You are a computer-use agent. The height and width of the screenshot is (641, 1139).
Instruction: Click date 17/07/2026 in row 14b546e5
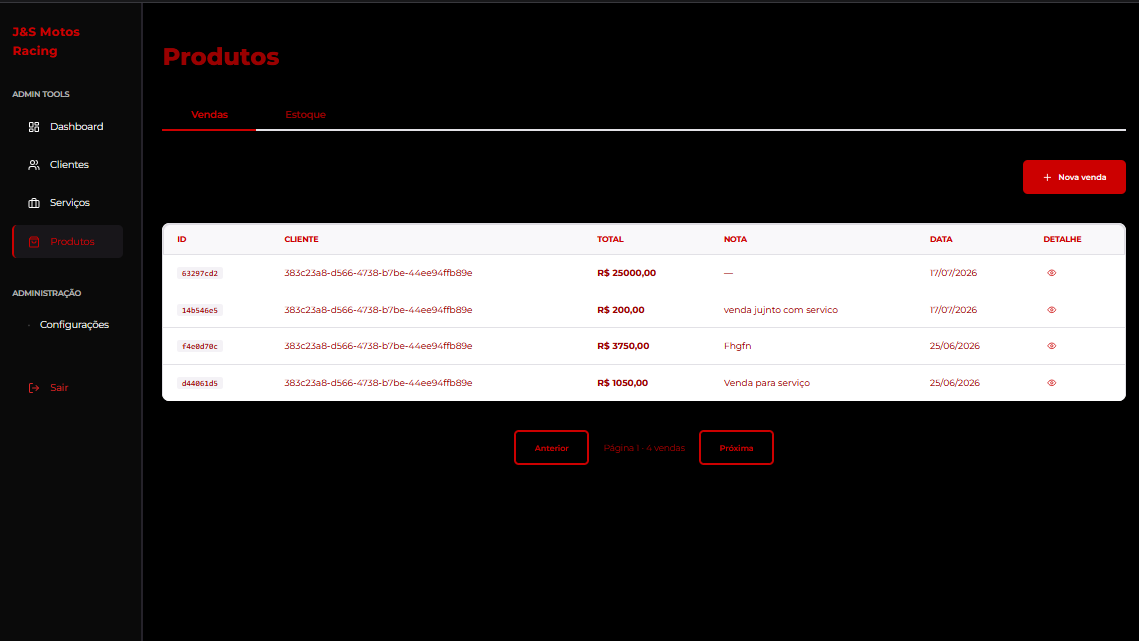tap(953, 310)
